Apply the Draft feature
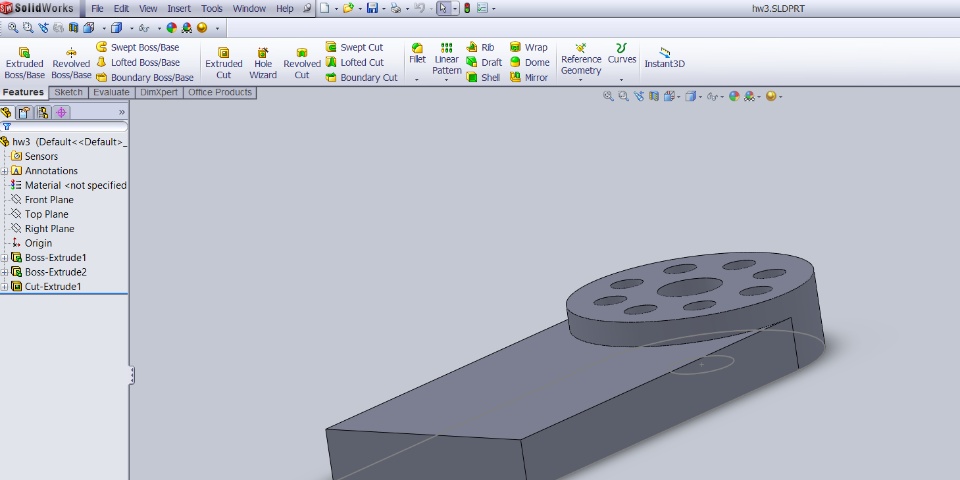This screenshot has width=960, height=480. [x=484, y=62]
